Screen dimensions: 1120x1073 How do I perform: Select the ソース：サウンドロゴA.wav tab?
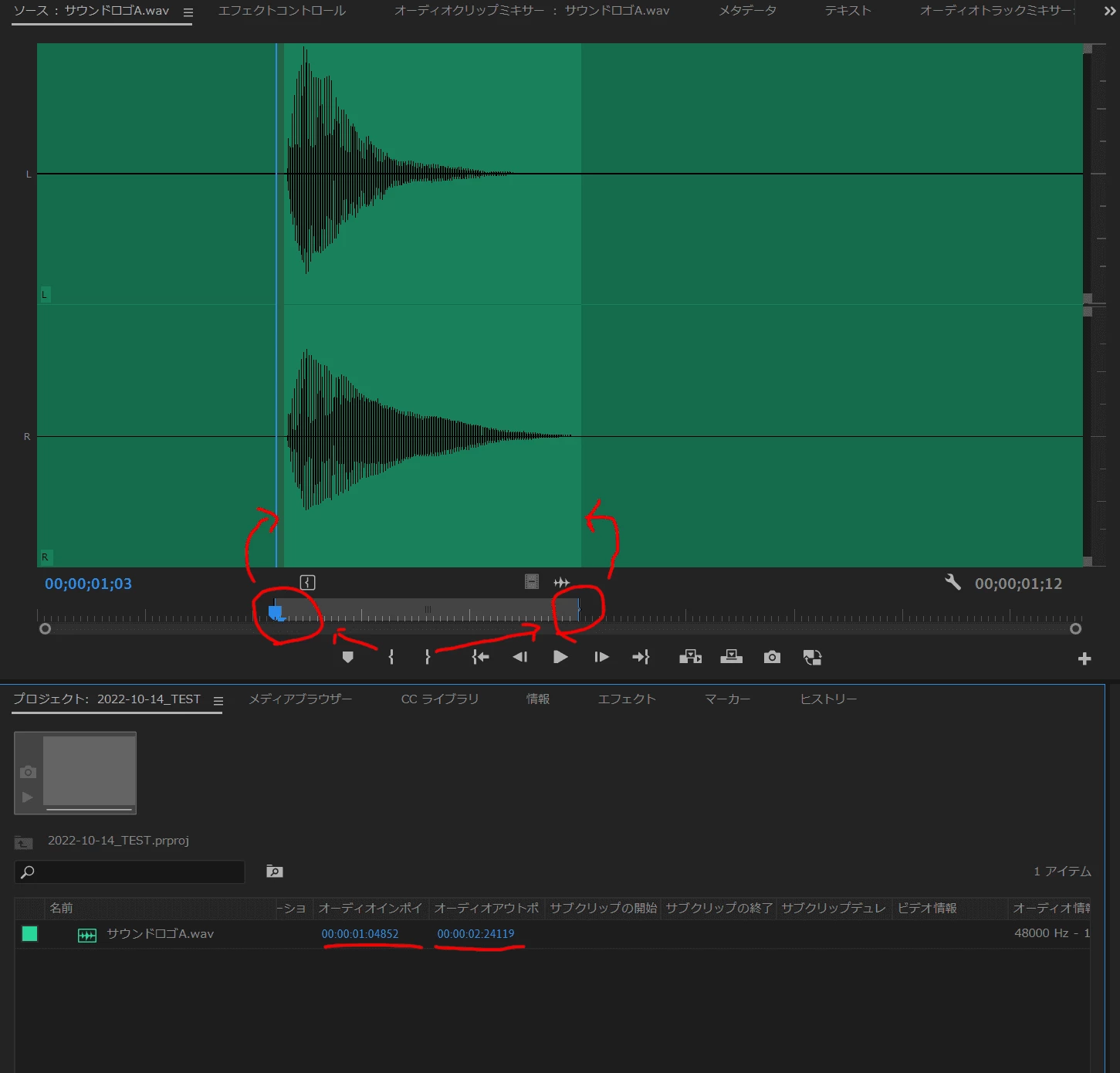point(91,11)
